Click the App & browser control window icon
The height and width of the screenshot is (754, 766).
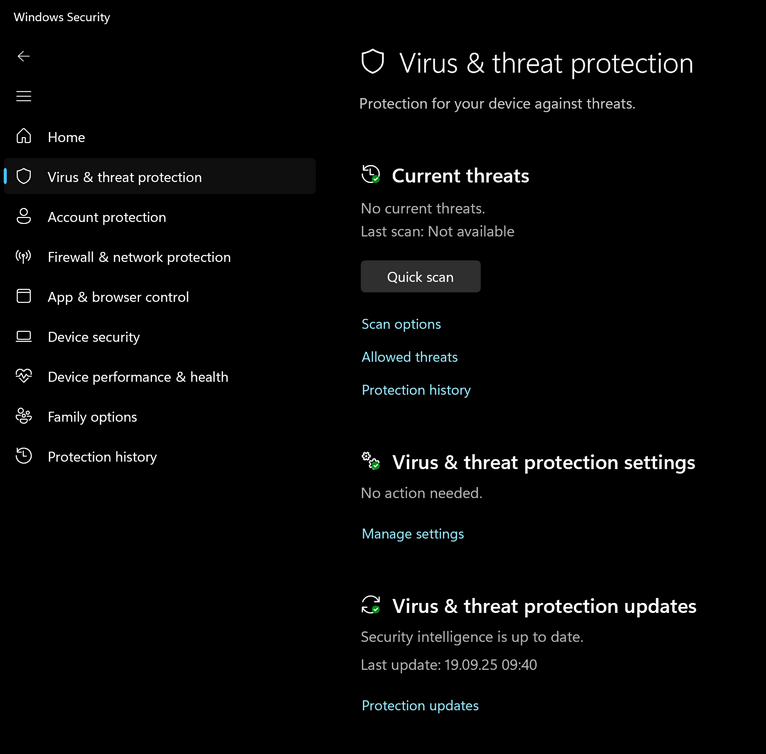coord(24,297)
